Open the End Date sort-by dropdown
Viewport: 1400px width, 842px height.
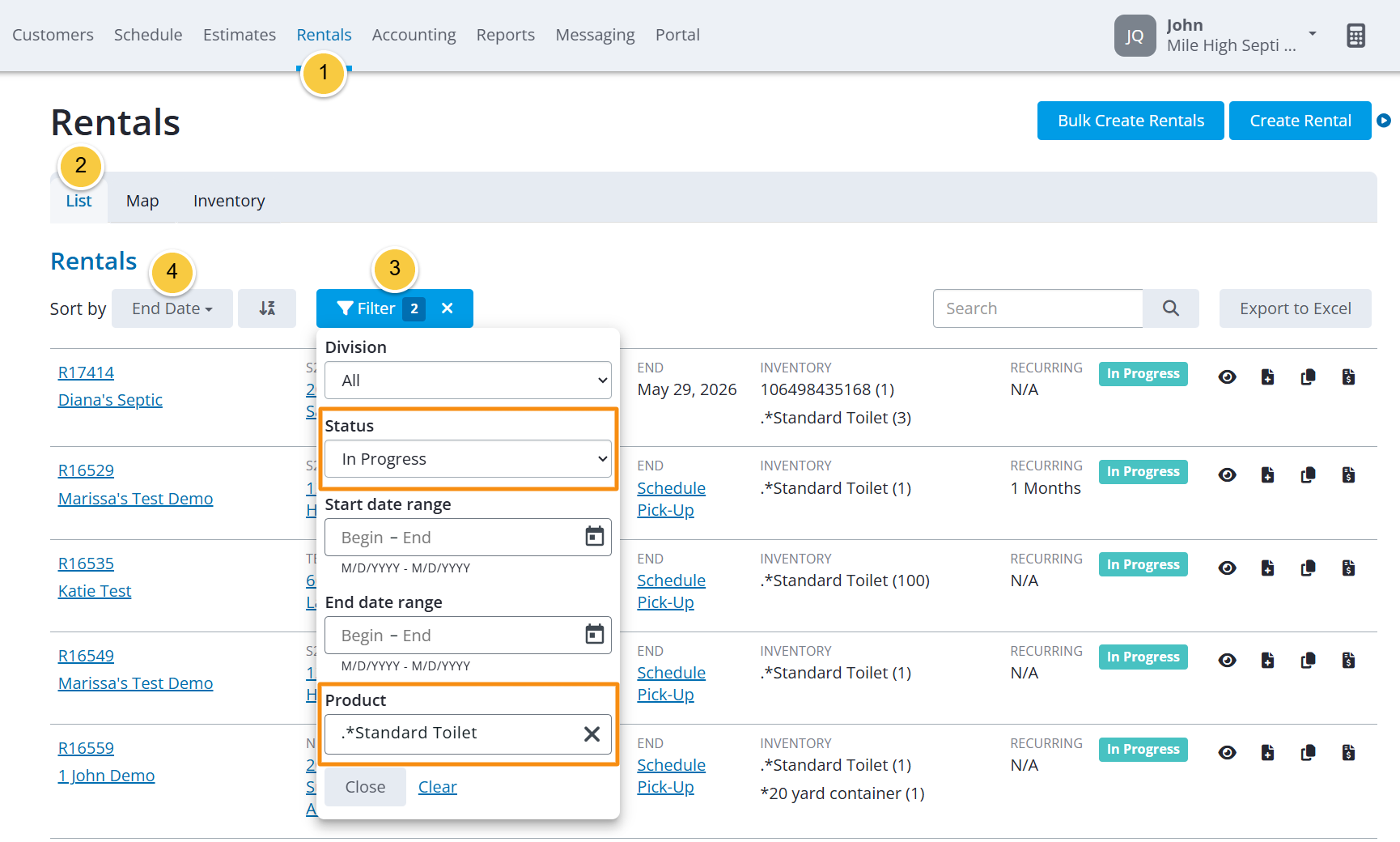[172, 308]
